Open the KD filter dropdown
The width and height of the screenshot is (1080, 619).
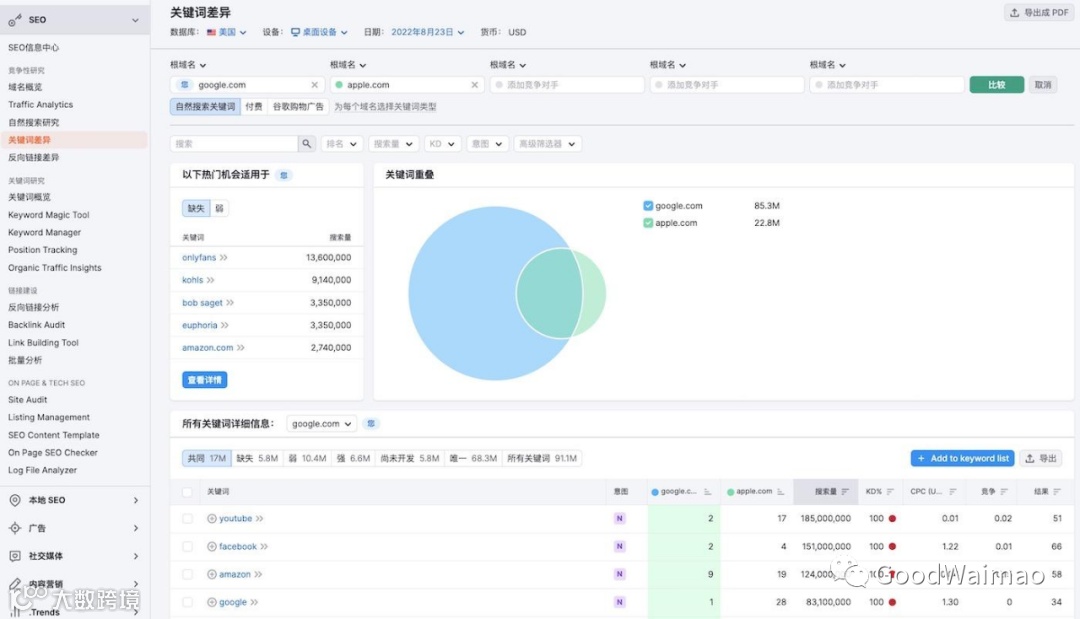click(442, 143)
